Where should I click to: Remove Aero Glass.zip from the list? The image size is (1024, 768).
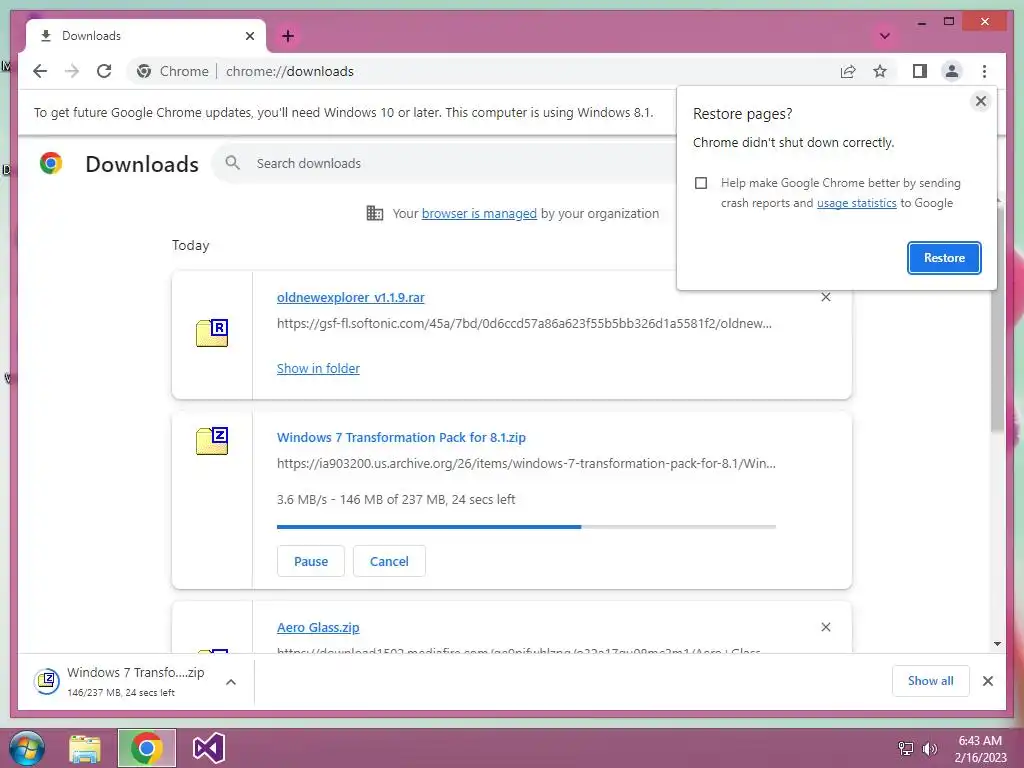[x=825, y=627]
